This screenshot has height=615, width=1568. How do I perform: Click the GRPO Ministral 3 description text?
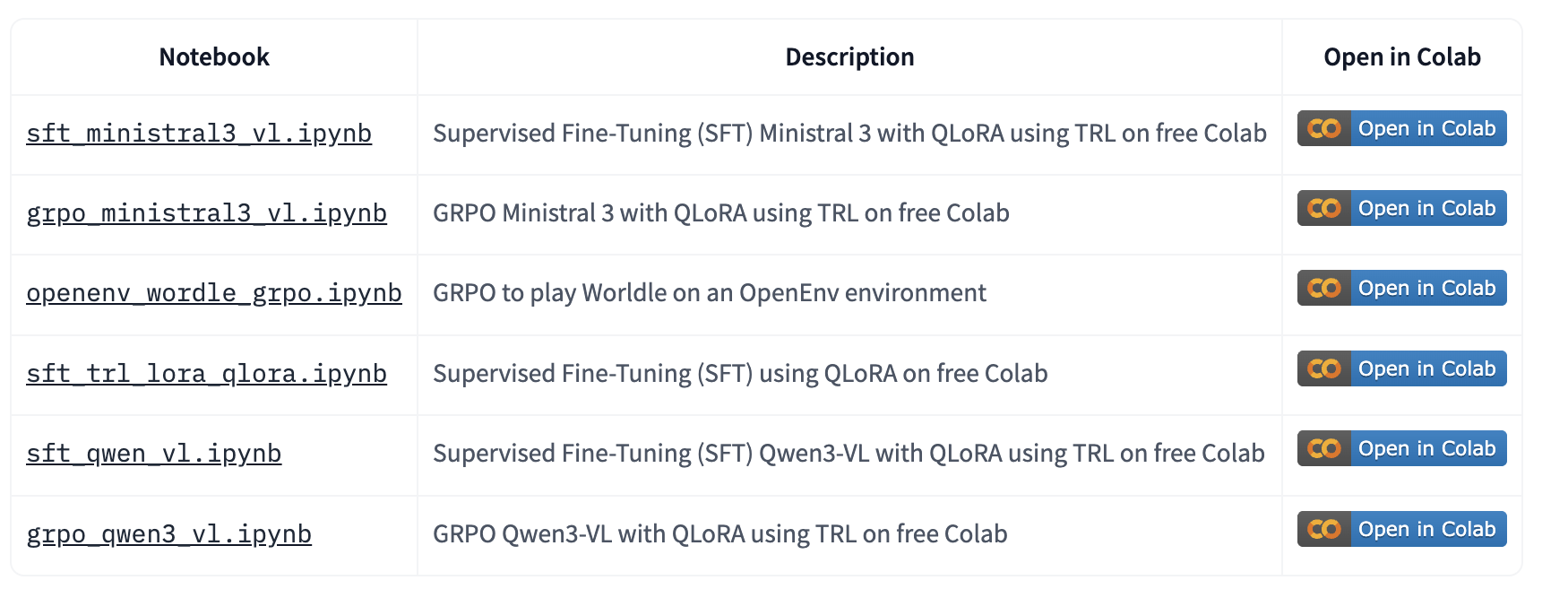click(720, 213)
